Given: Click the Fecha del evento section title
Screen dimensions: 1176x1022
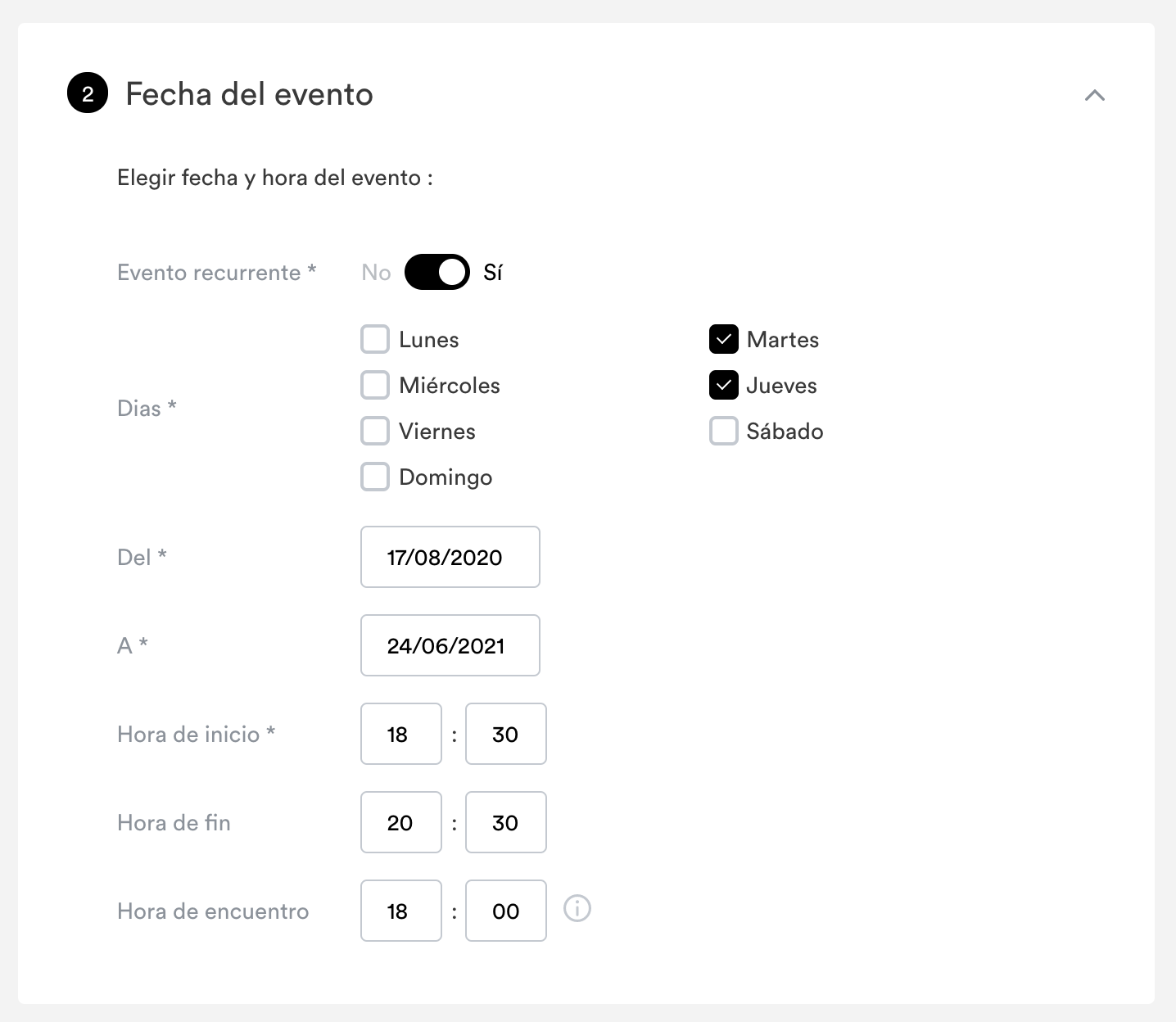Looking at the screenshot, I should coord(249,94).
